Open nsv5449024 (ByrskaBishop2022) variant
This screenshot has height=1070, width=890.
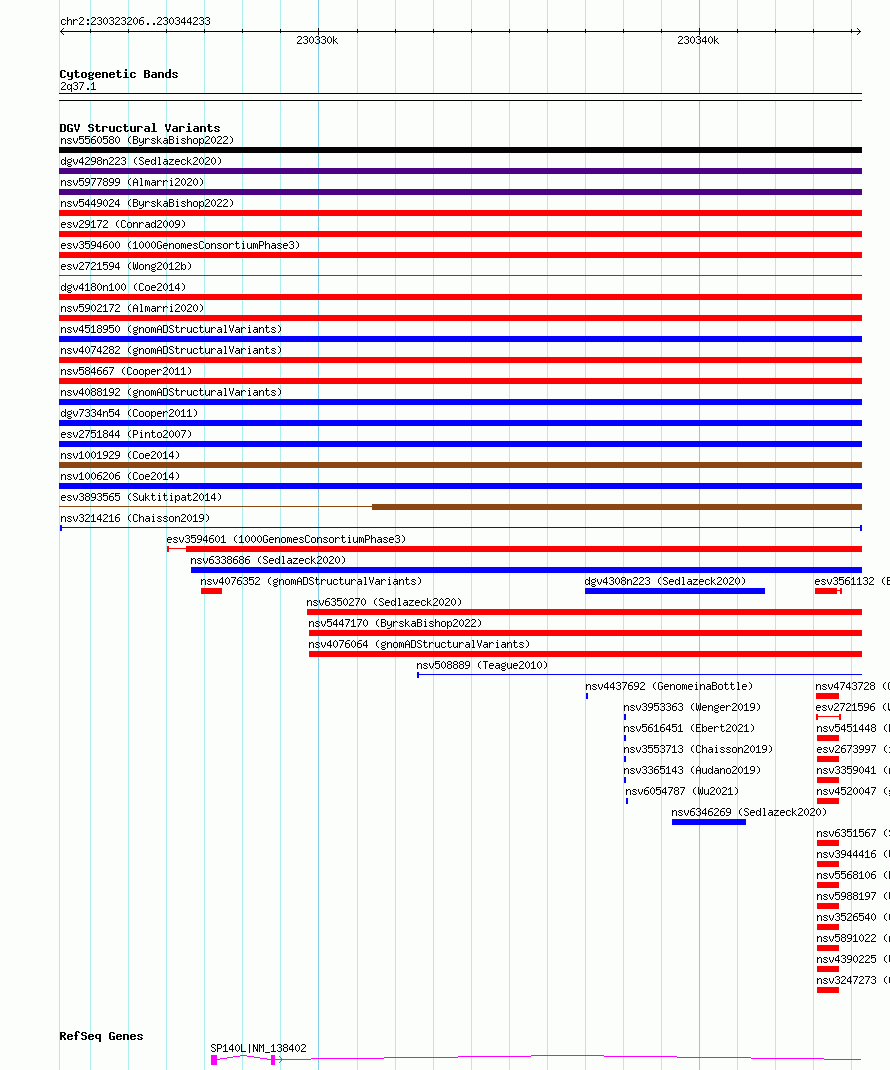point(147,203)
